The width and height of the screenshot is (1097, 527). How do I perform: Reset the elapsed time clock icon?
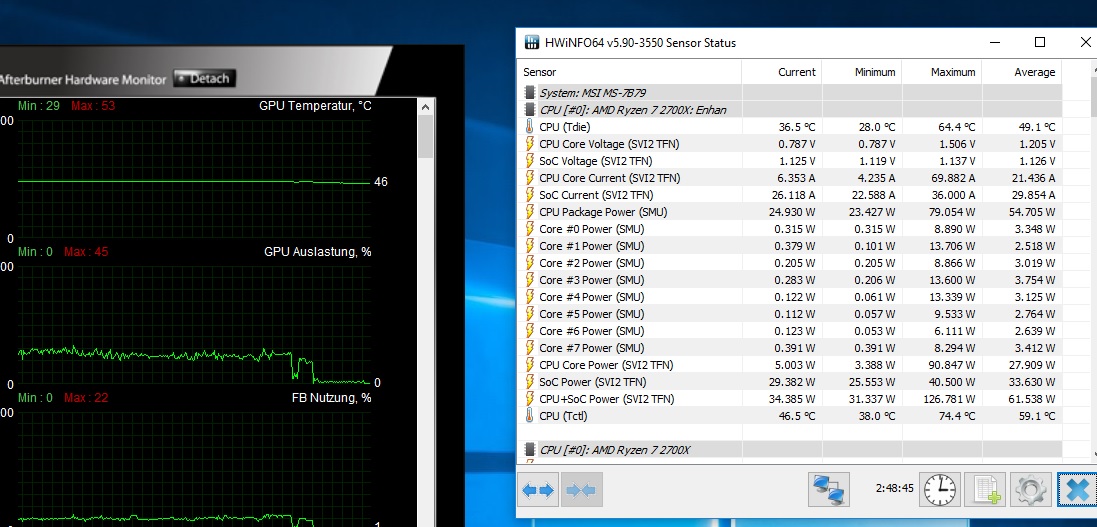coord(940,489)
